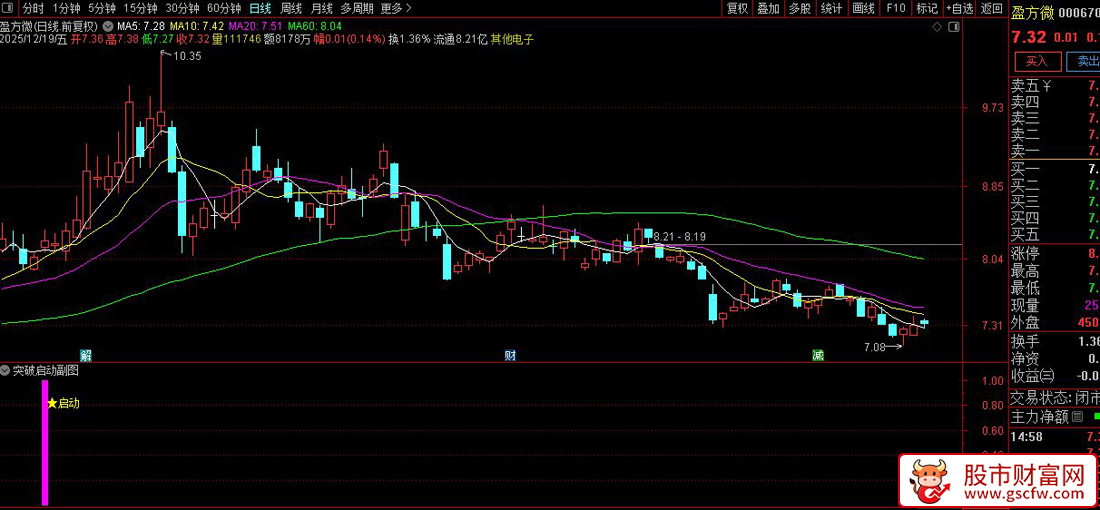
Task: Click the 交易状态 status row
Action: 1054,398
